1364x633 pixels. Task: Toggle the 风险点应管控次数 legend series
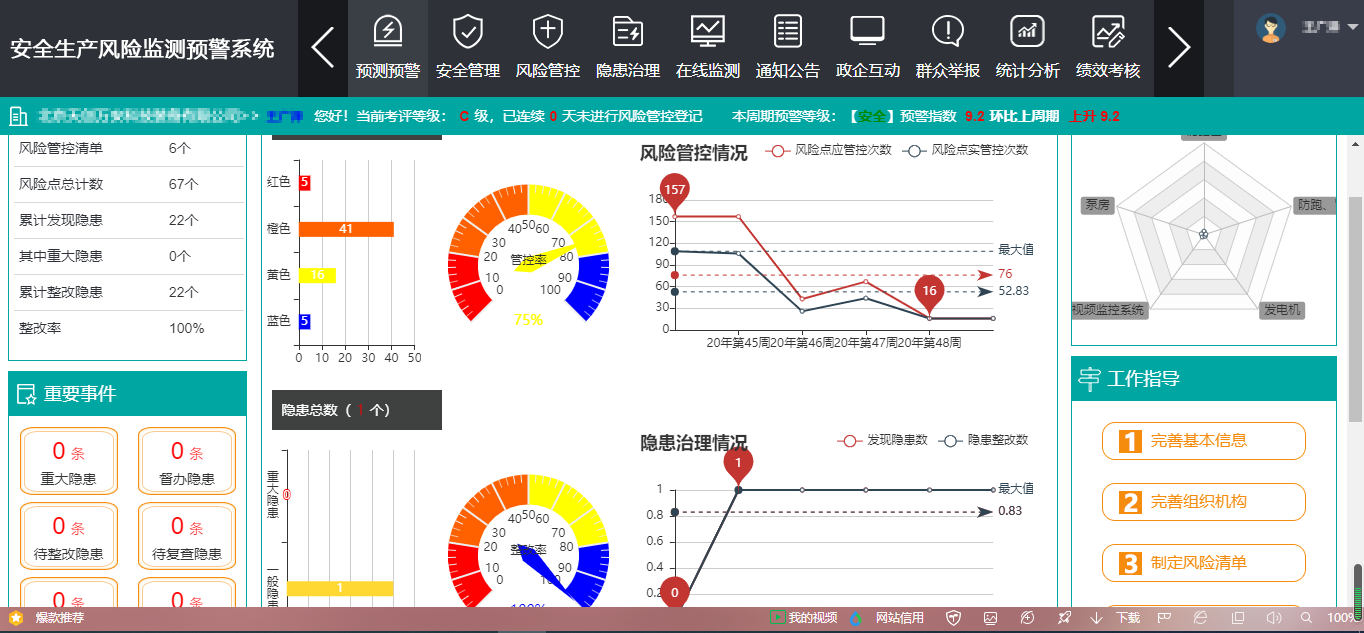(x=829, y=150)
